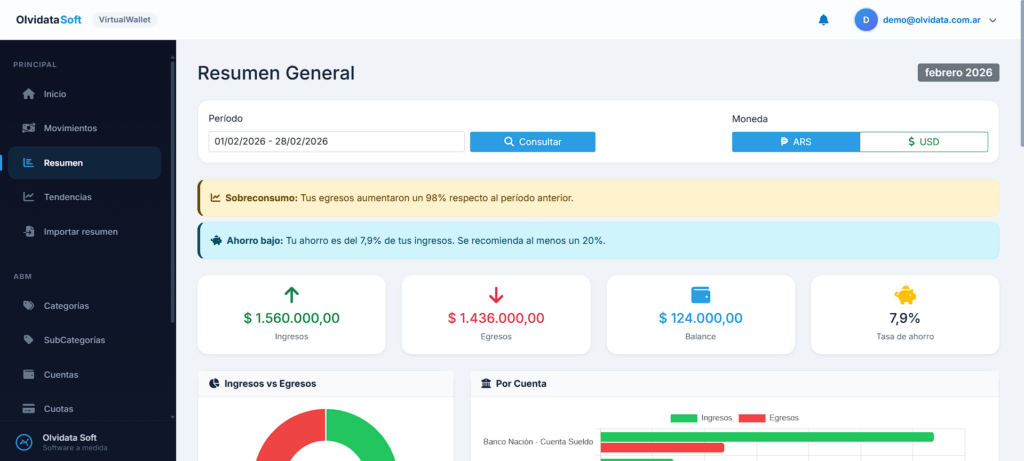Viewport: 1024px width, 461px height.
Task: Click the OlvidataSoft logo link
Action: [48, 20]
